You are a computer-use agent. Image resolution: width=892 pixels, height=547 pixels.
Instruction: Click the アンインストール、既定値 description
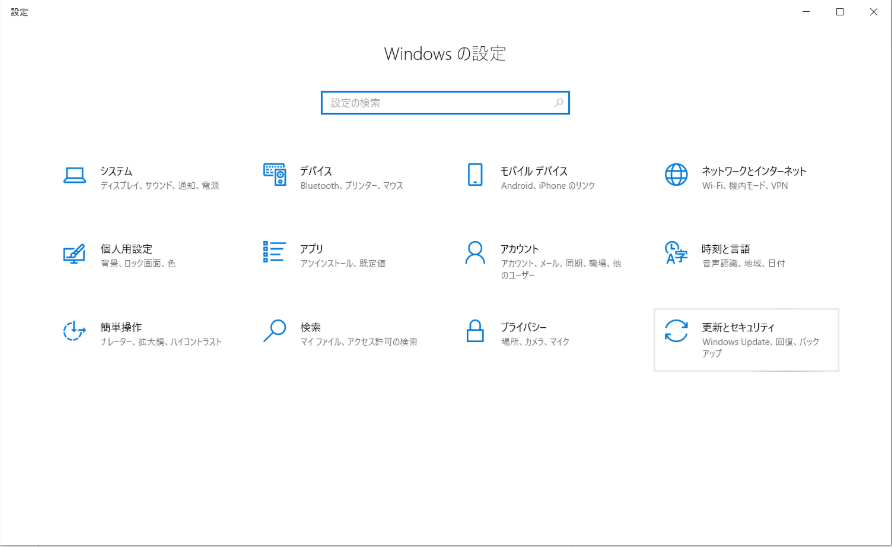click(x=343, y=263)
